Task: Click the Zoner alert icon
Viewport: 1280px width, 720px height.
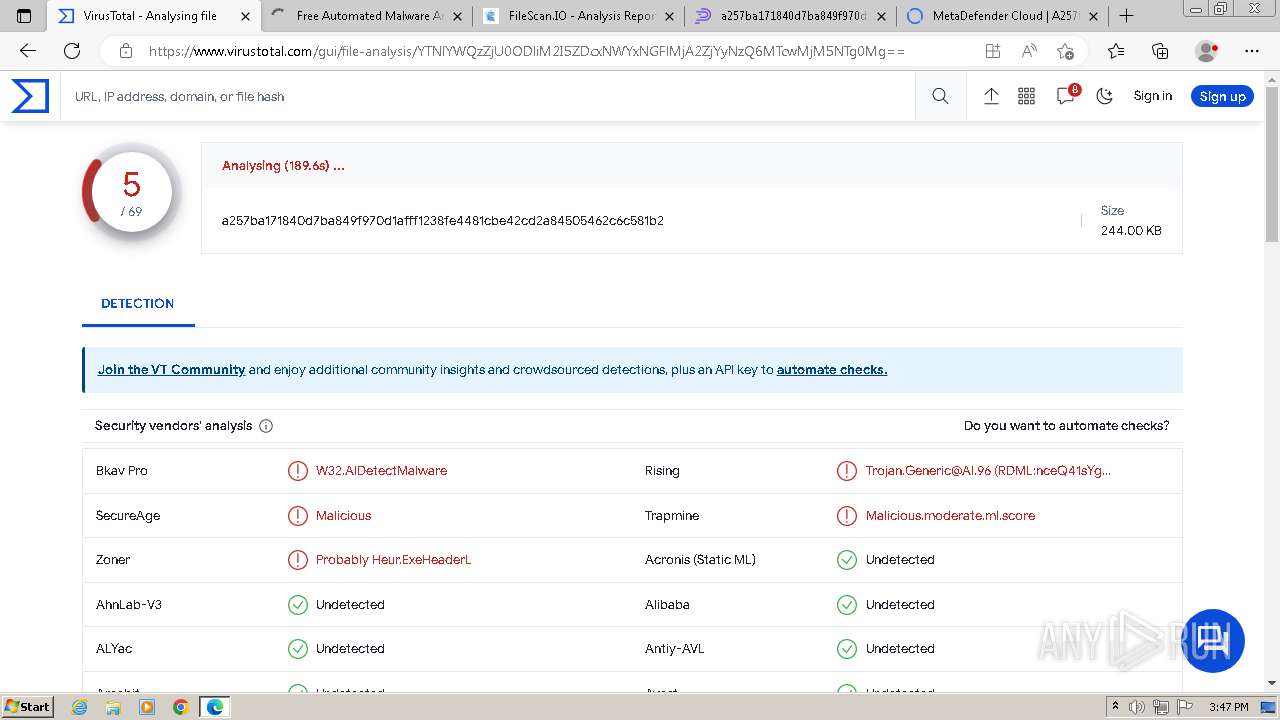Action: pos(298,560)
